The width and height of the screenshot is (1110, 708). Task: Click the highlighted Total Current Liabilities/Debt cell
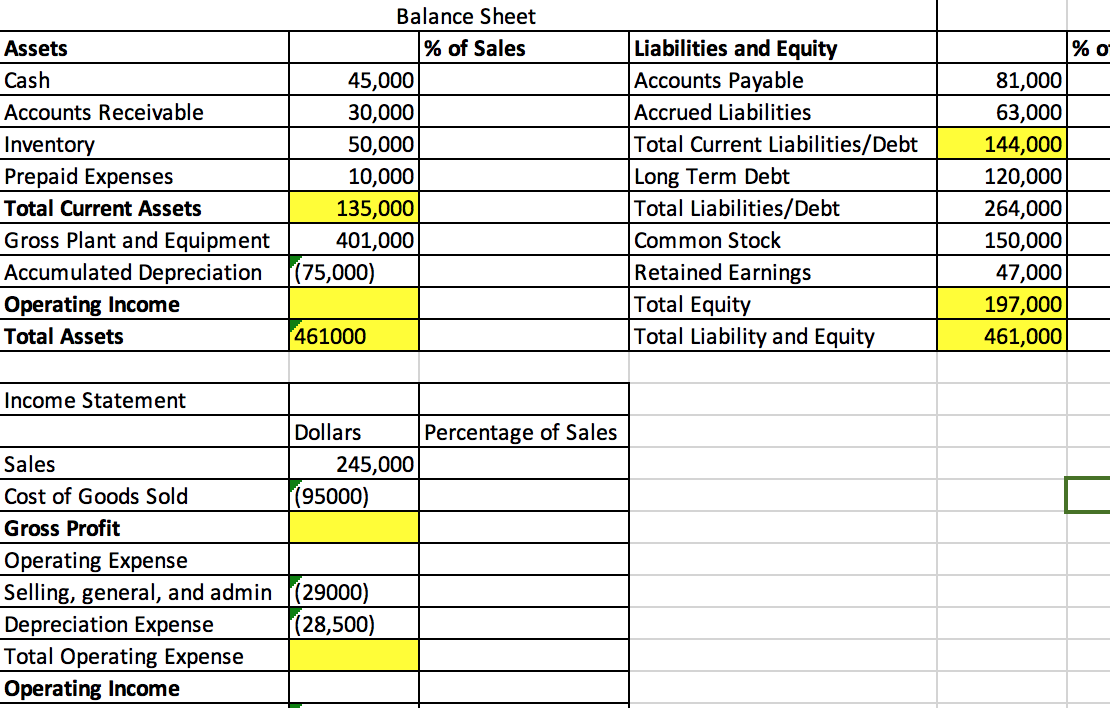pos(1000,144)
